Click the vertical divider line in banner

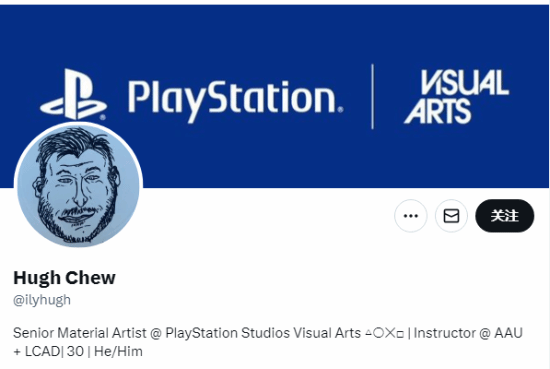(372, 96)
